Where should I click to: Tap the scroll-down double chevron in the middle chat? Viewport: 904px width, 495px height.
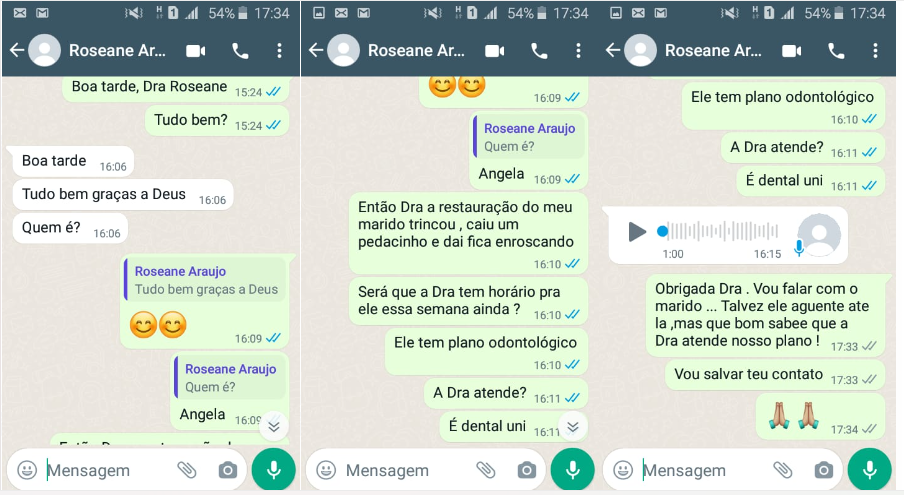pyautogui.click(x=572, y=426)
